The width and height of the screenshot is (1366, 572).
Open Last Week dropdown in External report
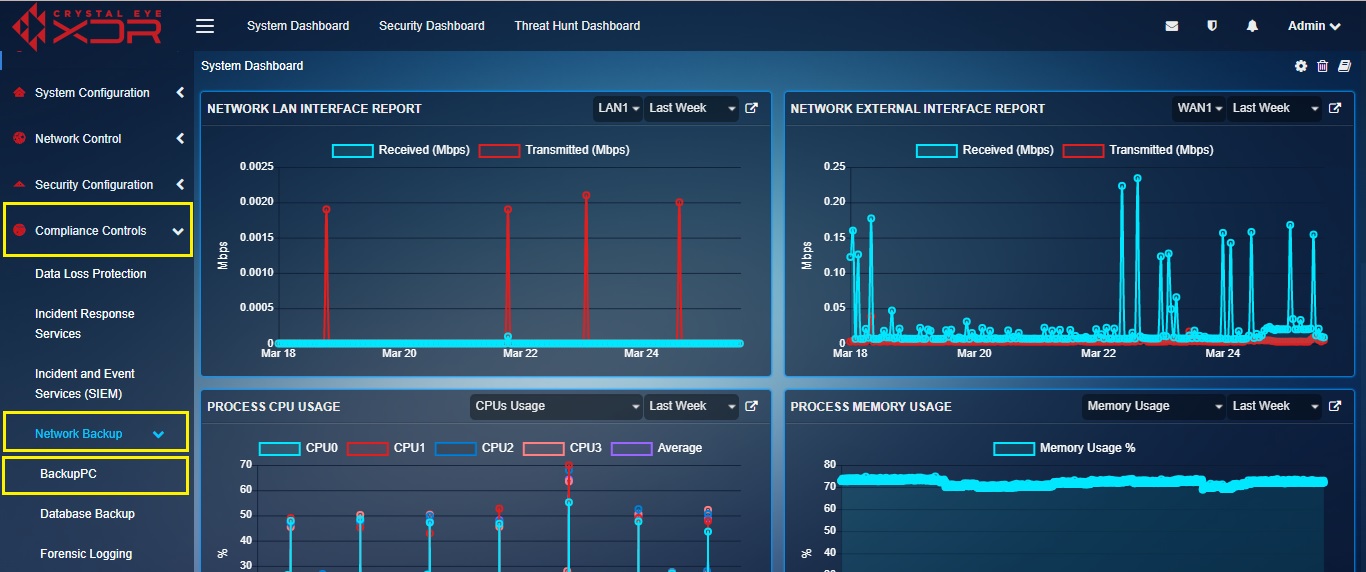[x=1275, y=108]
